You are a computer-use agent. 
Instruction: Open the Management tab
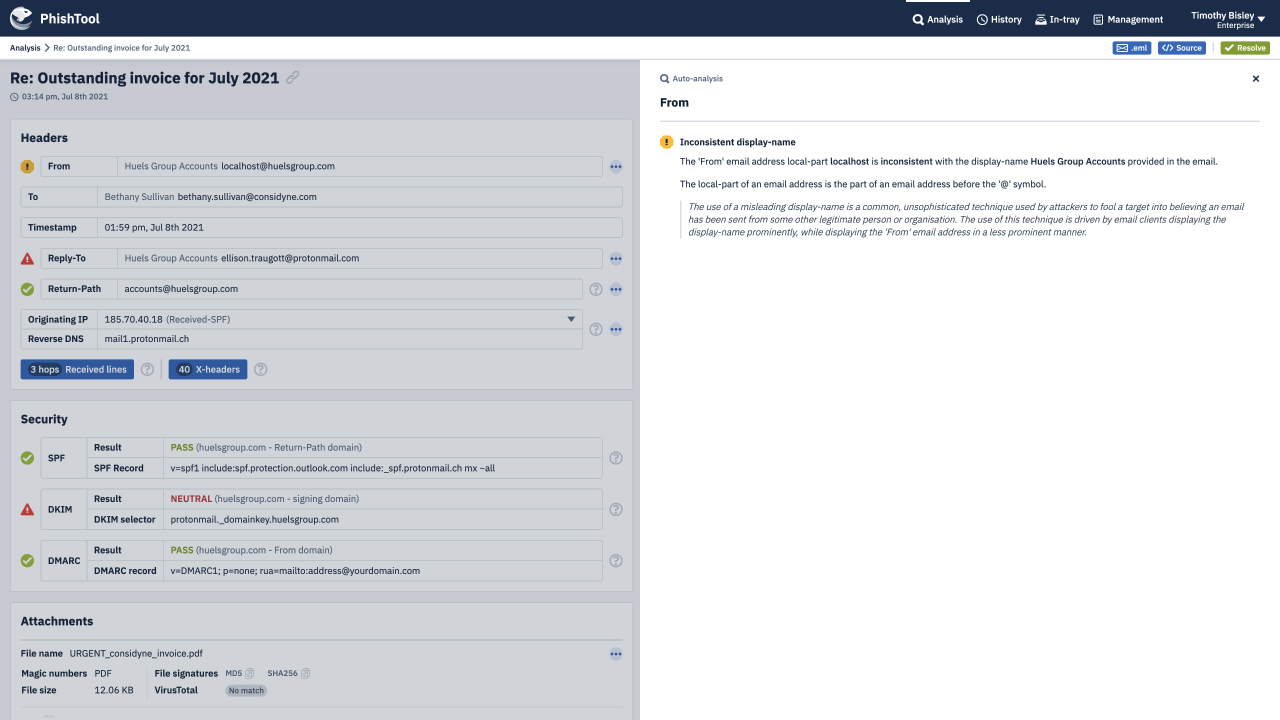point(1128,19)
